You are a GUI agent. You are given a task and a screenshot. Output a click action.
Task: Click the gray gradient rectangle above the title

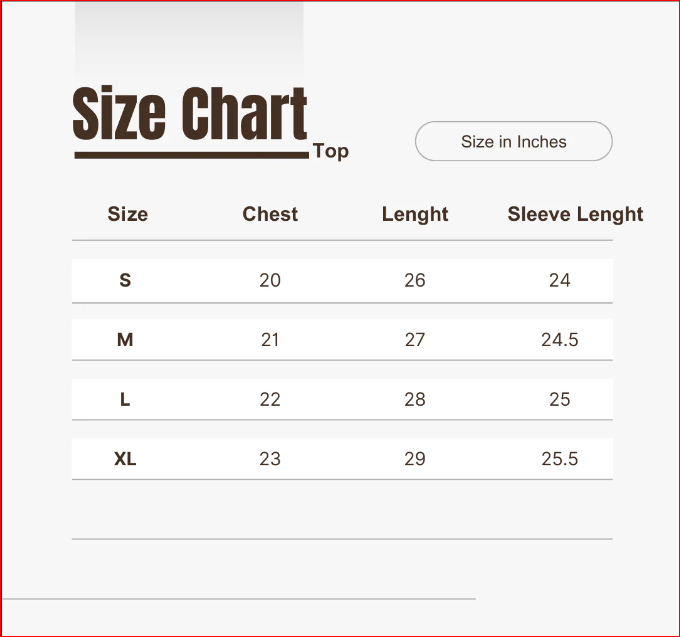pos(189,40)
